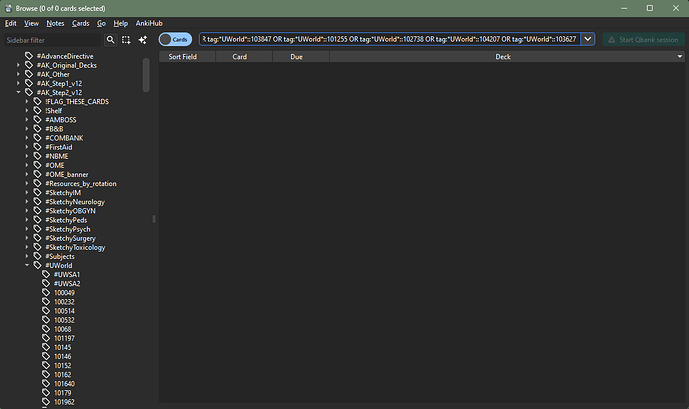Open the Notes menu
This screenshot has width=689, height=409.
click(x=55, y=22)
